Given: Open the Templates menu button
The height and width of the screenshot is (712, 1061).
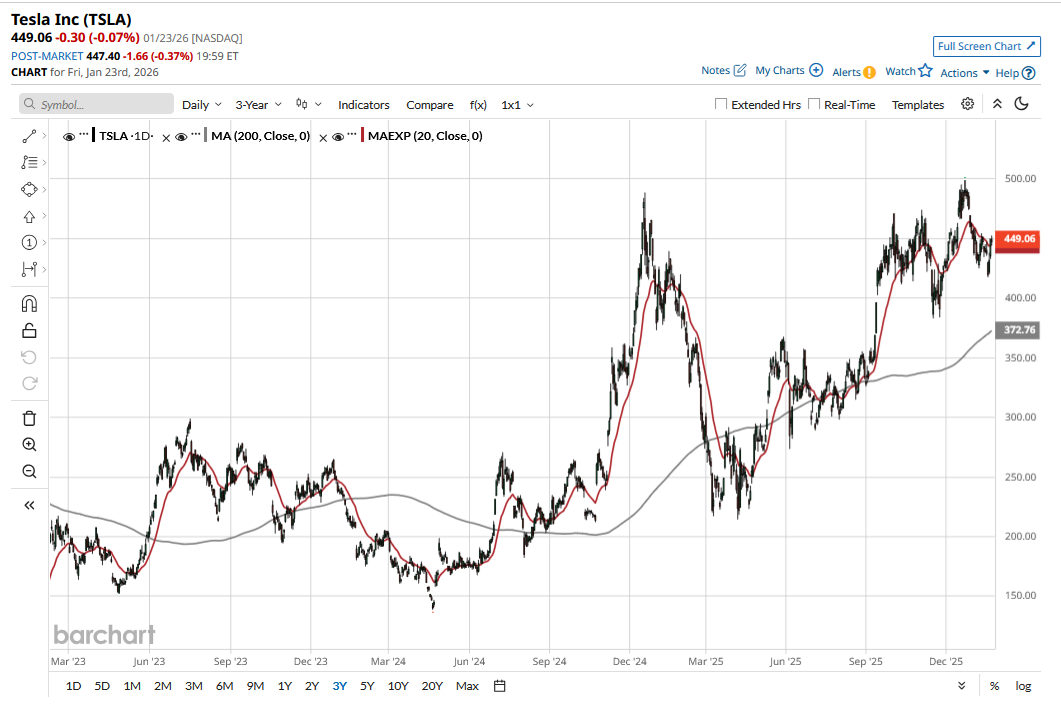Looking at the screenshot, I should click(917, 105).
